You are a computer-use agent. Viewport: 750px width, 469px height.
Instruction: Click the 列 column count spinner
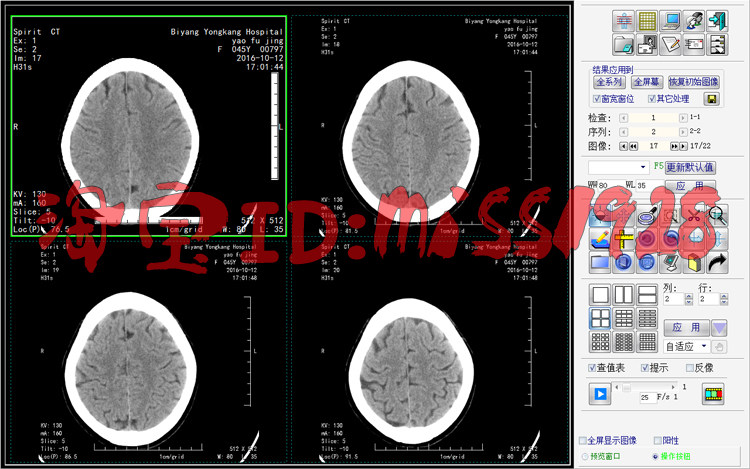tap(689, 299)
